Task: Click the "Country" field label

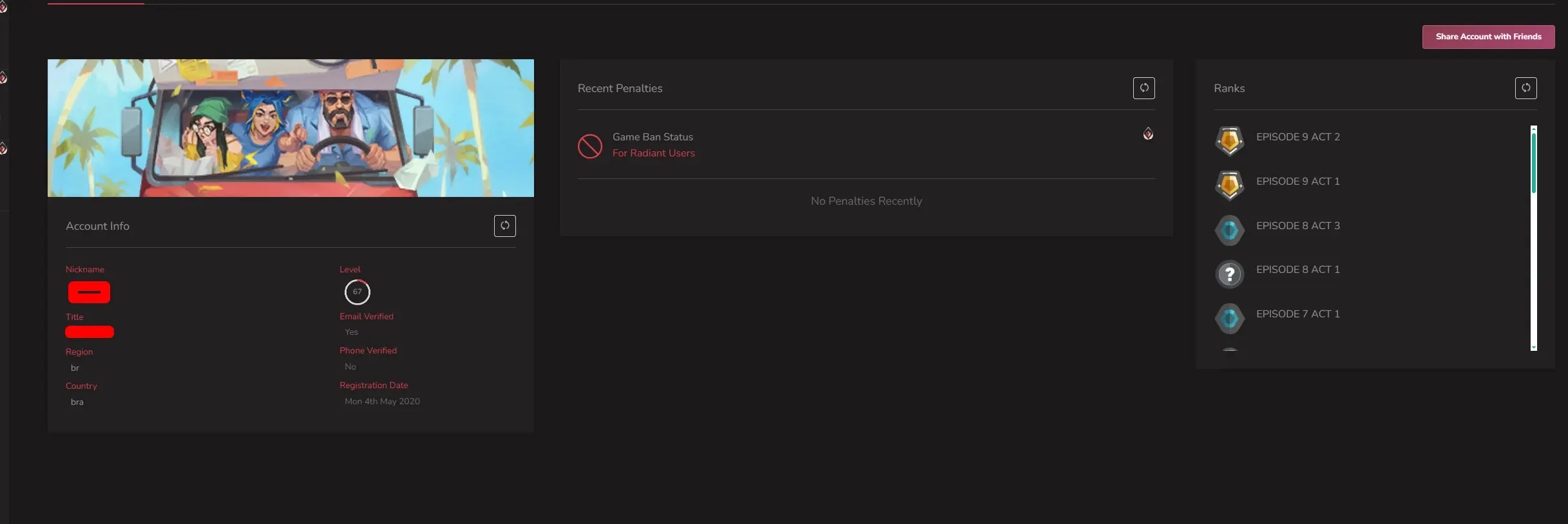Action: [81, 386]
